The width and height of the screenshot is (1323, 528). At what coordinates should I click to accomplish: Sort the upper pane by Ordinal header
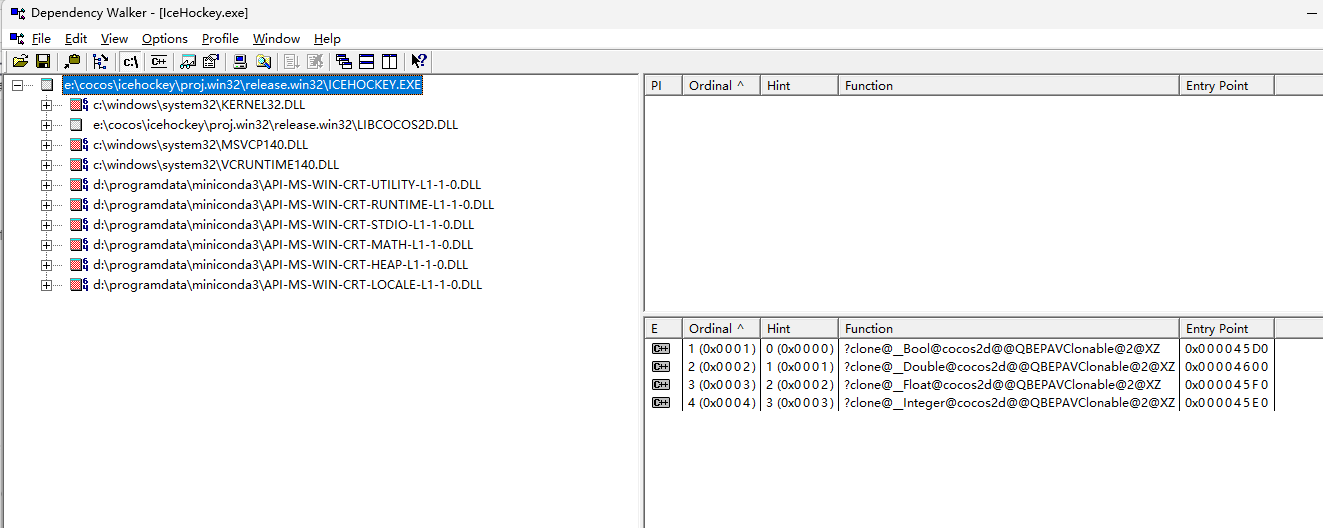point(720,86)
